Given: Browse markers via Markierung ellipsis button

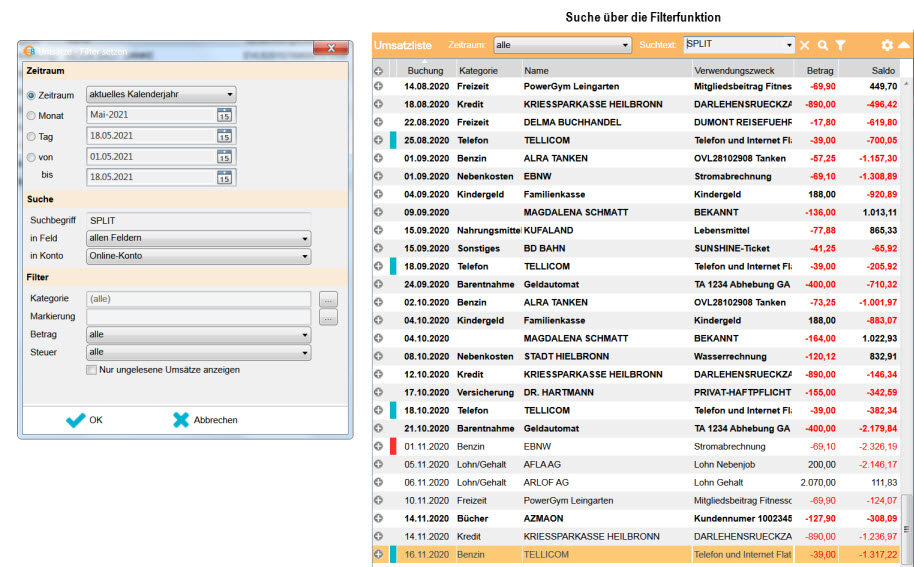Looking at the screenshot, I should click(x=328, y=318).
